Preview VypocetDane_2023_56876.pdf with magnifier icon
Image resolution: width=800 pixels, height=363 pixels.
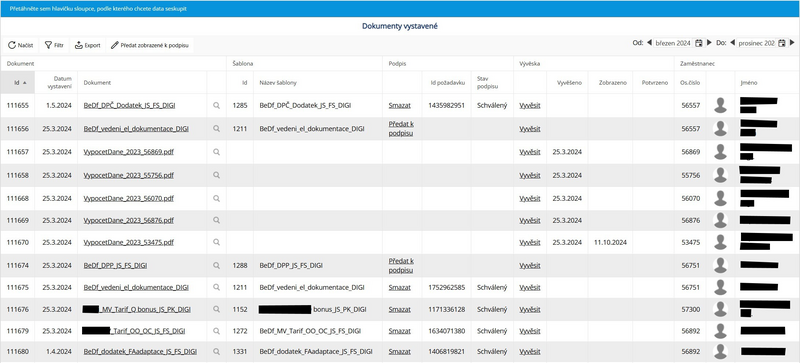pyautogui.click(x=216, y=220)
